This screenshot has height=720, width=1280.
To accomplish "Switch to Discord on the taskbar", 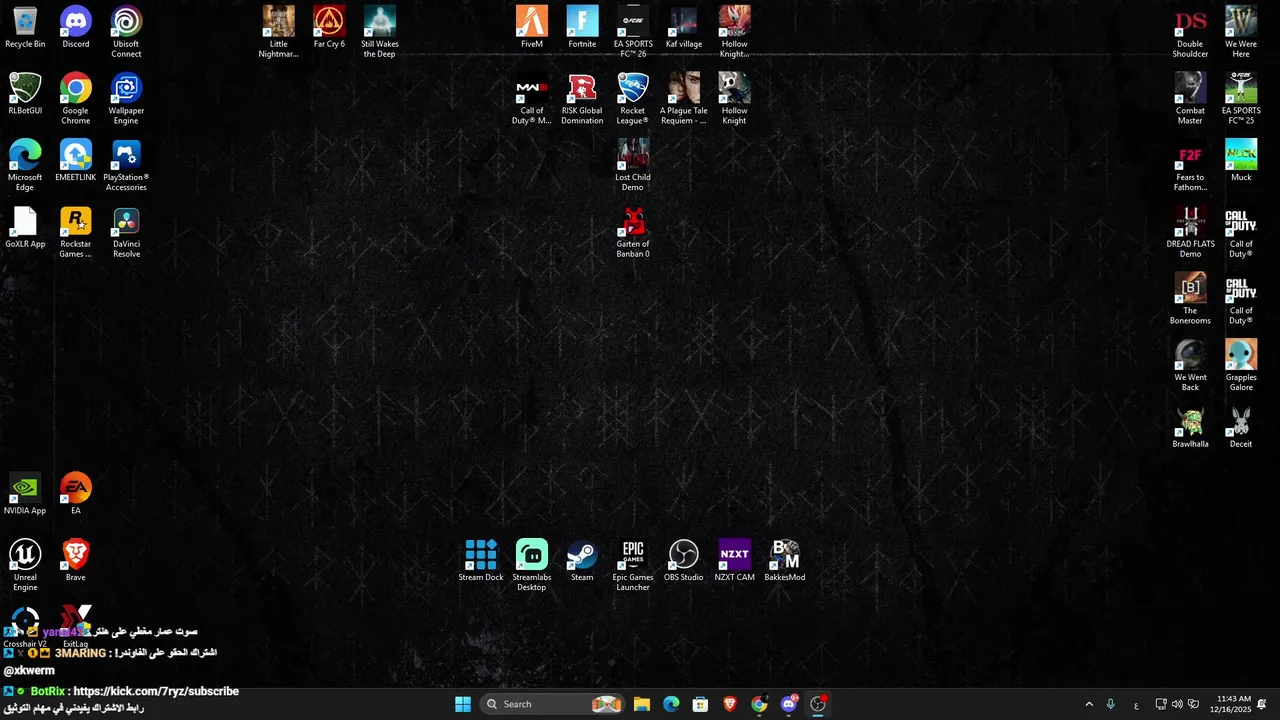I will click(x=789, y=704).
